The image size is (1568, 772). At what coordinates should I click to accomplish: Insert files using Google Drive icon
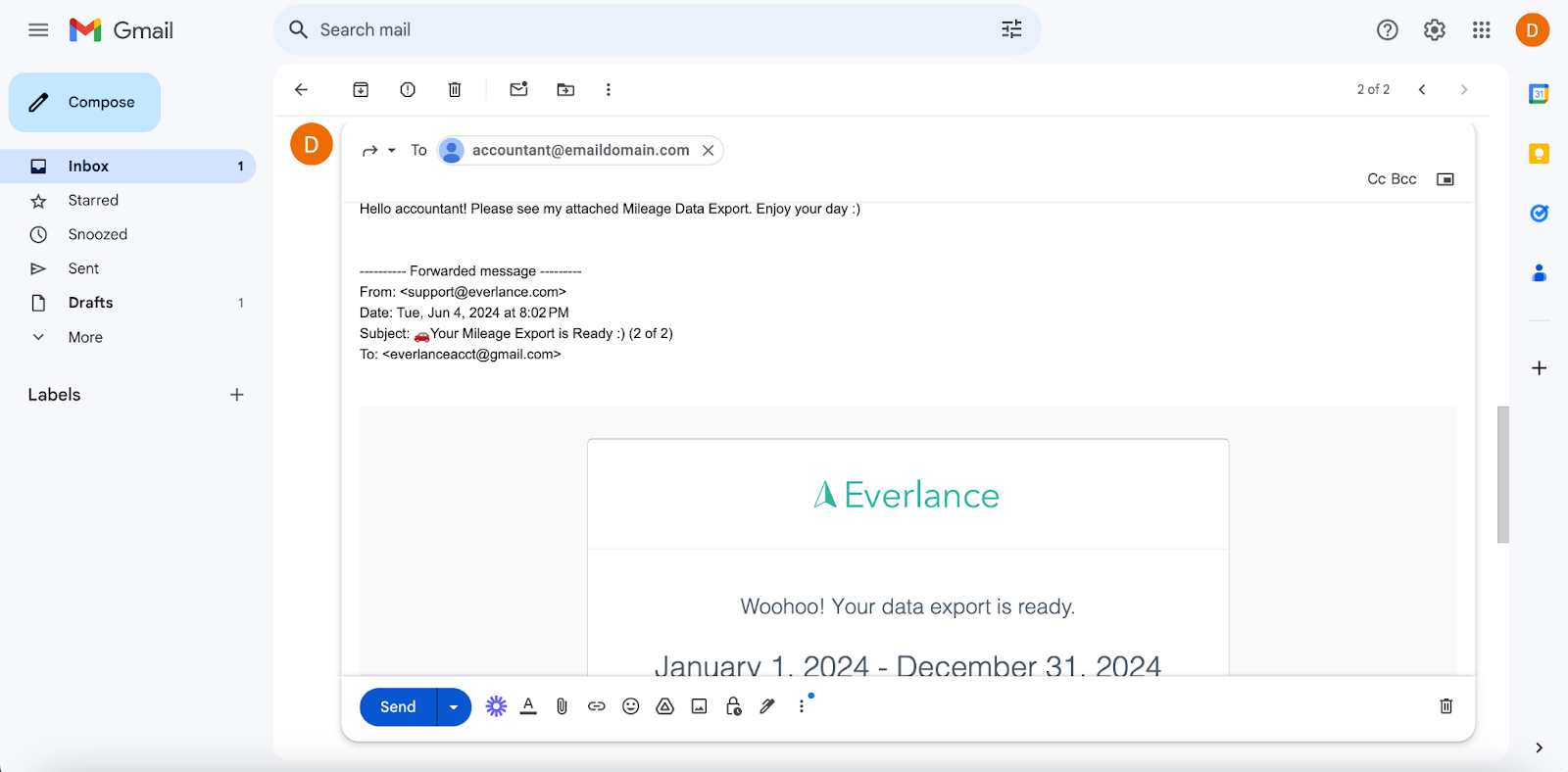[664, 706]
